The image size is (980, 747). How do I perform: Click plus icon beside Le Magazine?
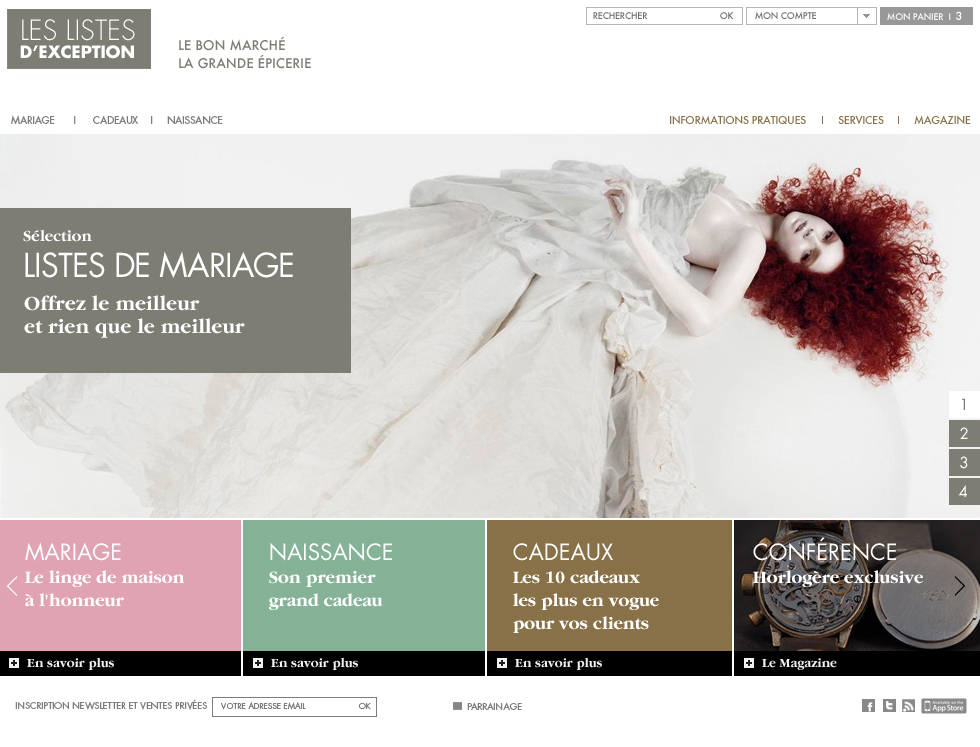[x=749, y=663]
